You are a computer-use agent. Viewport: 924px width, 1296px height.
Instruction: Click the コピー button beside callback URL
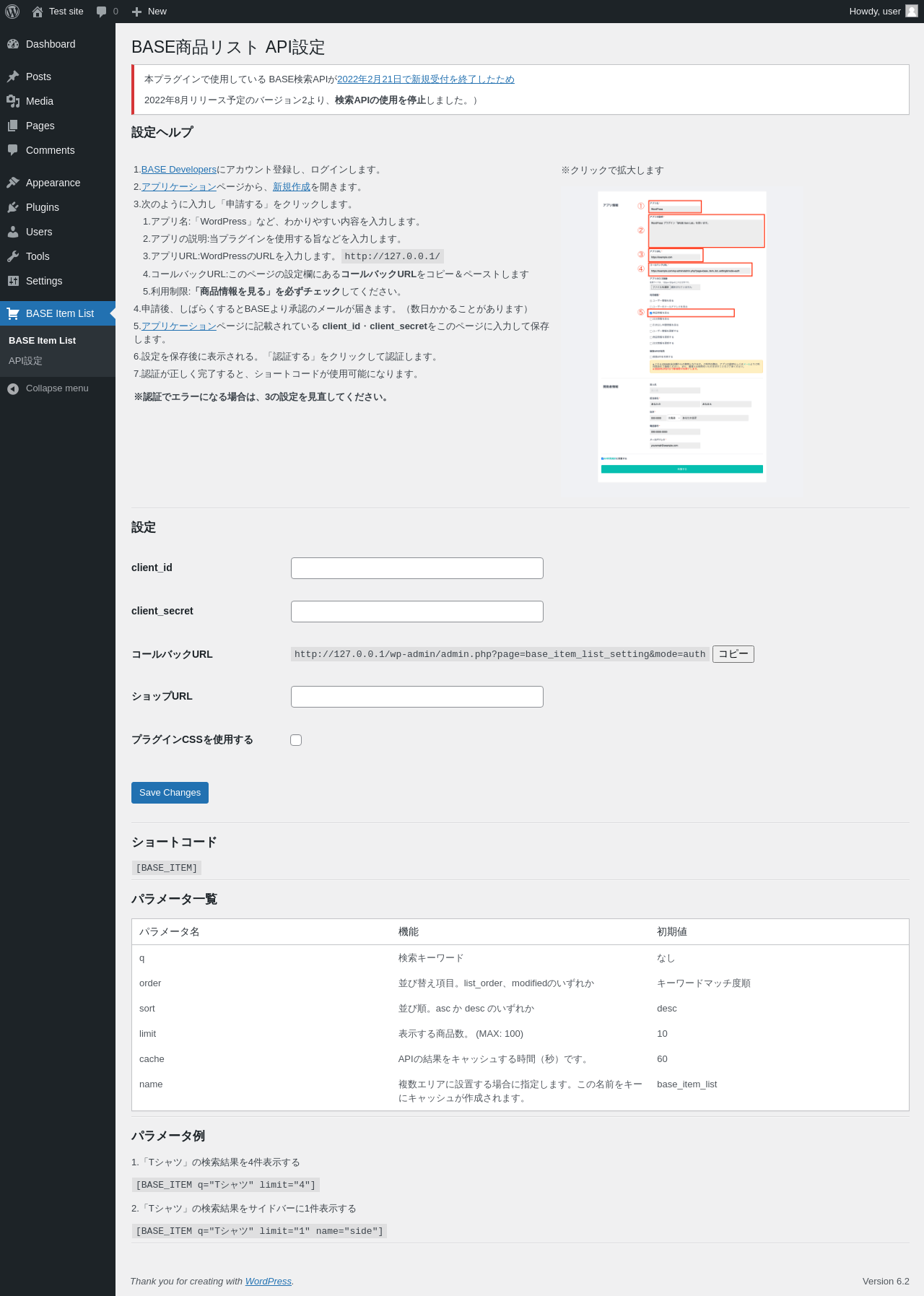pos(733,654)
